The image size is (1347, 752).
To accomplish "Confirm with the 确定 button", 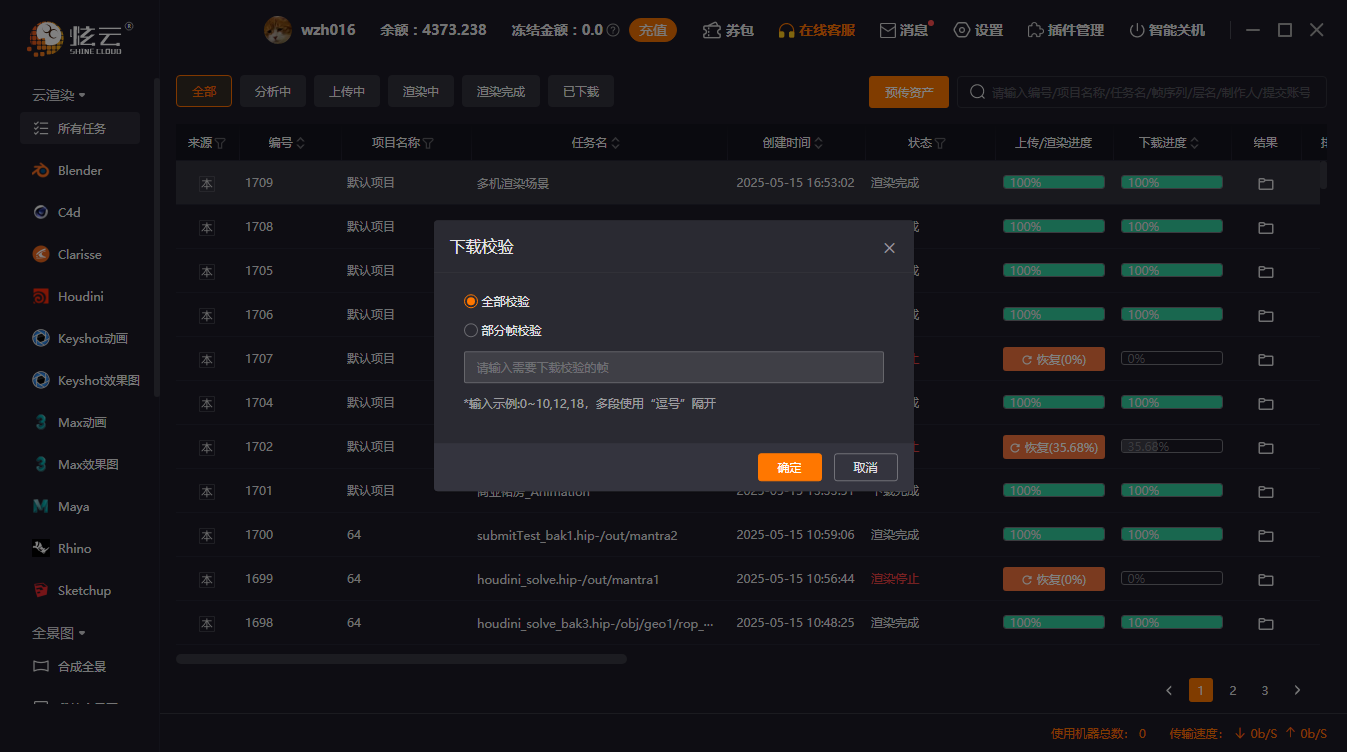I will click(x=790, y=467).
